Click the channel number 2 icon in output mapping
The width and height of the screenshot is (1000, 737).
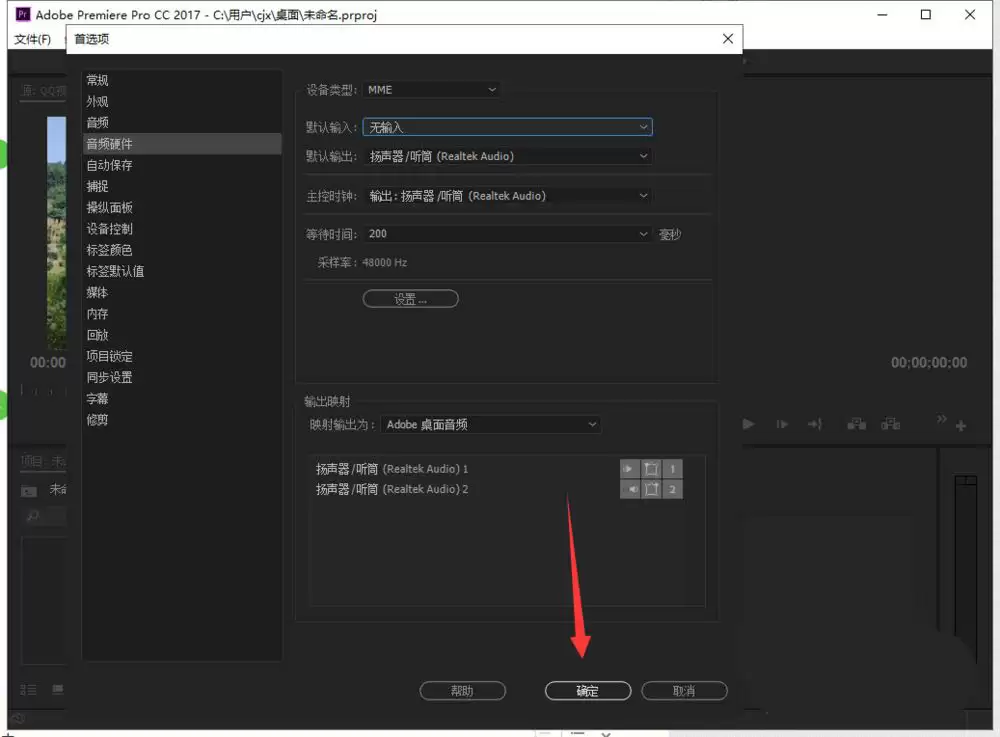pos(672,490)
